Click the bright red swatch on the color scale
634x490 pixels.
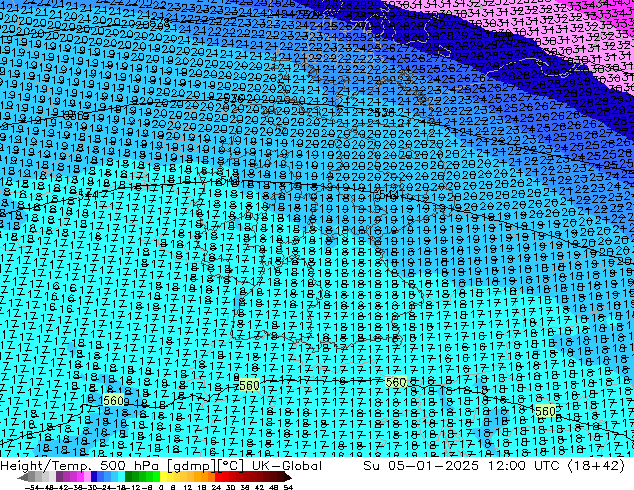tap(218, 477)
